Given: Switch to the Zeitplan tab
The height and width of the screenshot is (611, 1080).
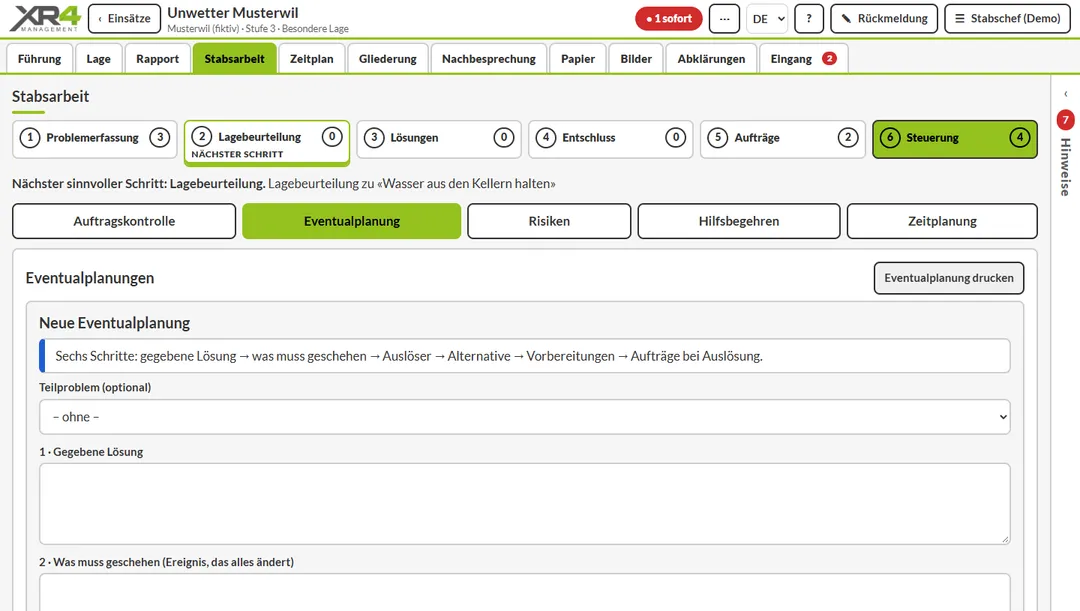Looking at the screenshot, I should [x=311, y=59].
